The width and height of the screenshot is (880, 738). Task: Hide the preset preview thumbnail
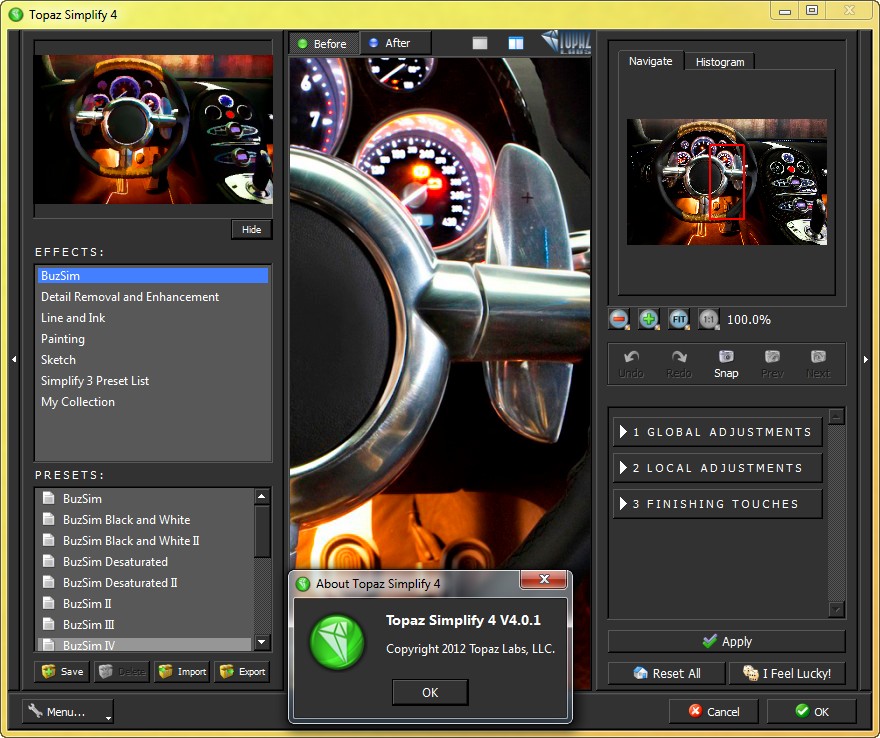tap(251, 229)
